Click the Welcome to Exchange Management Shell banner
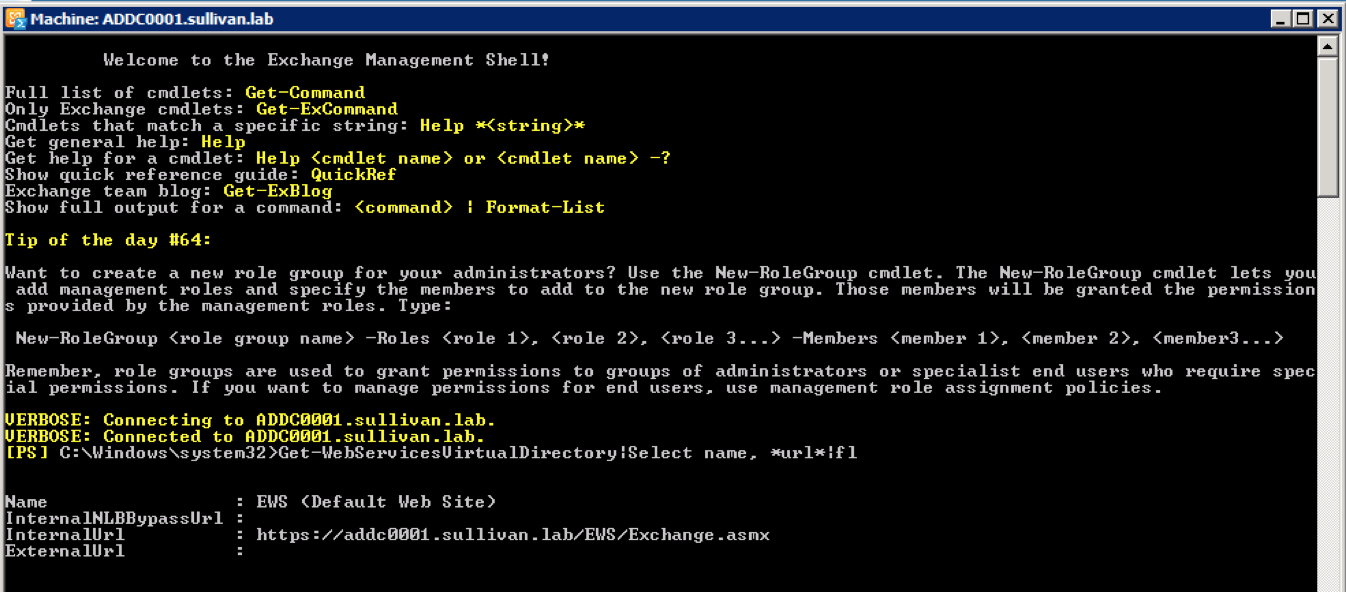Image resolution: width=1346 pixels, height=594 pixels. (x=326, y=60)
